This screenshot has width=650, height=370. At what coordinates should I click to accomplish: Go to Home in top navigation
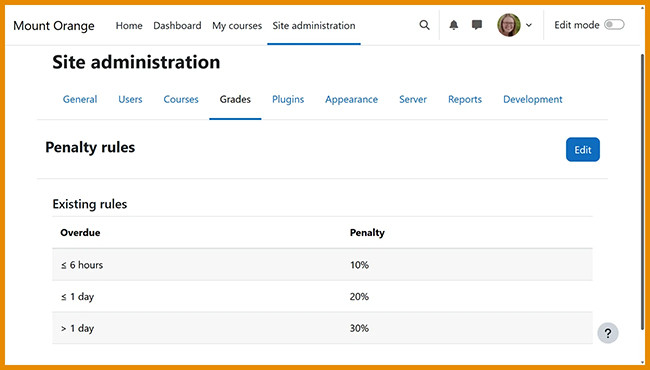(129, 26)
